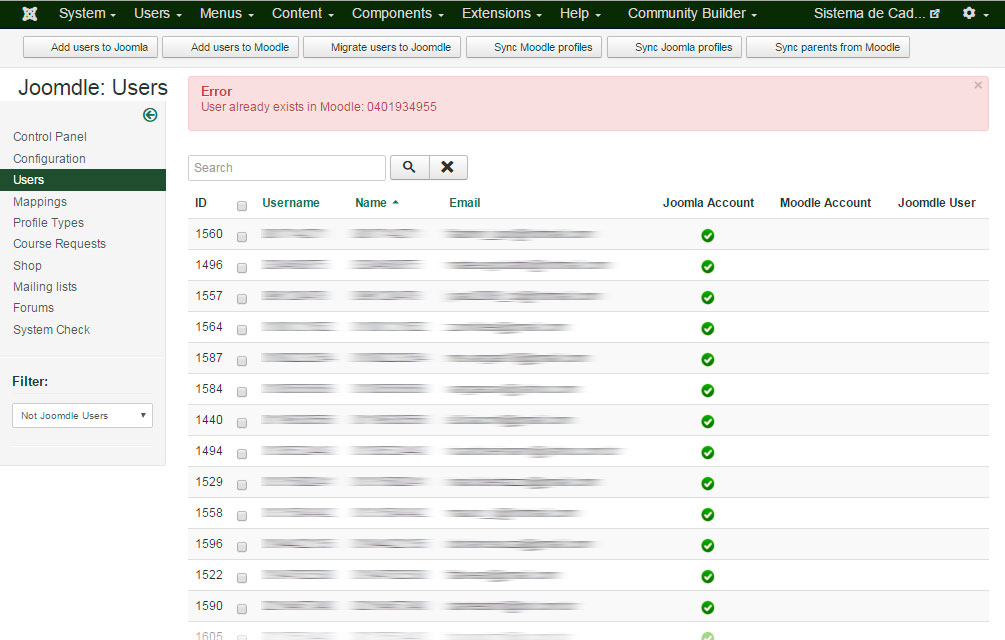Tick the checkbox for user 1560
This screenshot has height=640, width=1005.
(242, 237)
